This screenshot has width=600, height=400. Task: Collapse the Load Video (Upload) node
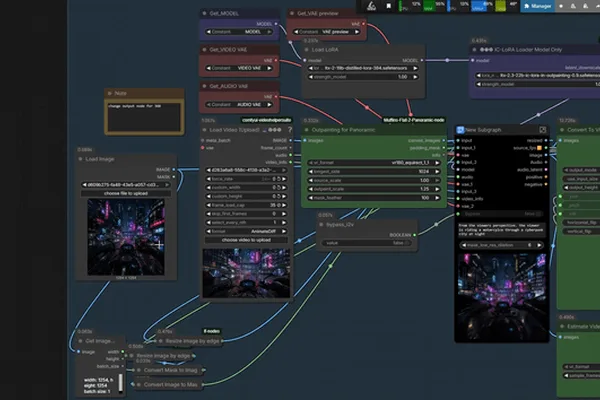pos(204,130)
